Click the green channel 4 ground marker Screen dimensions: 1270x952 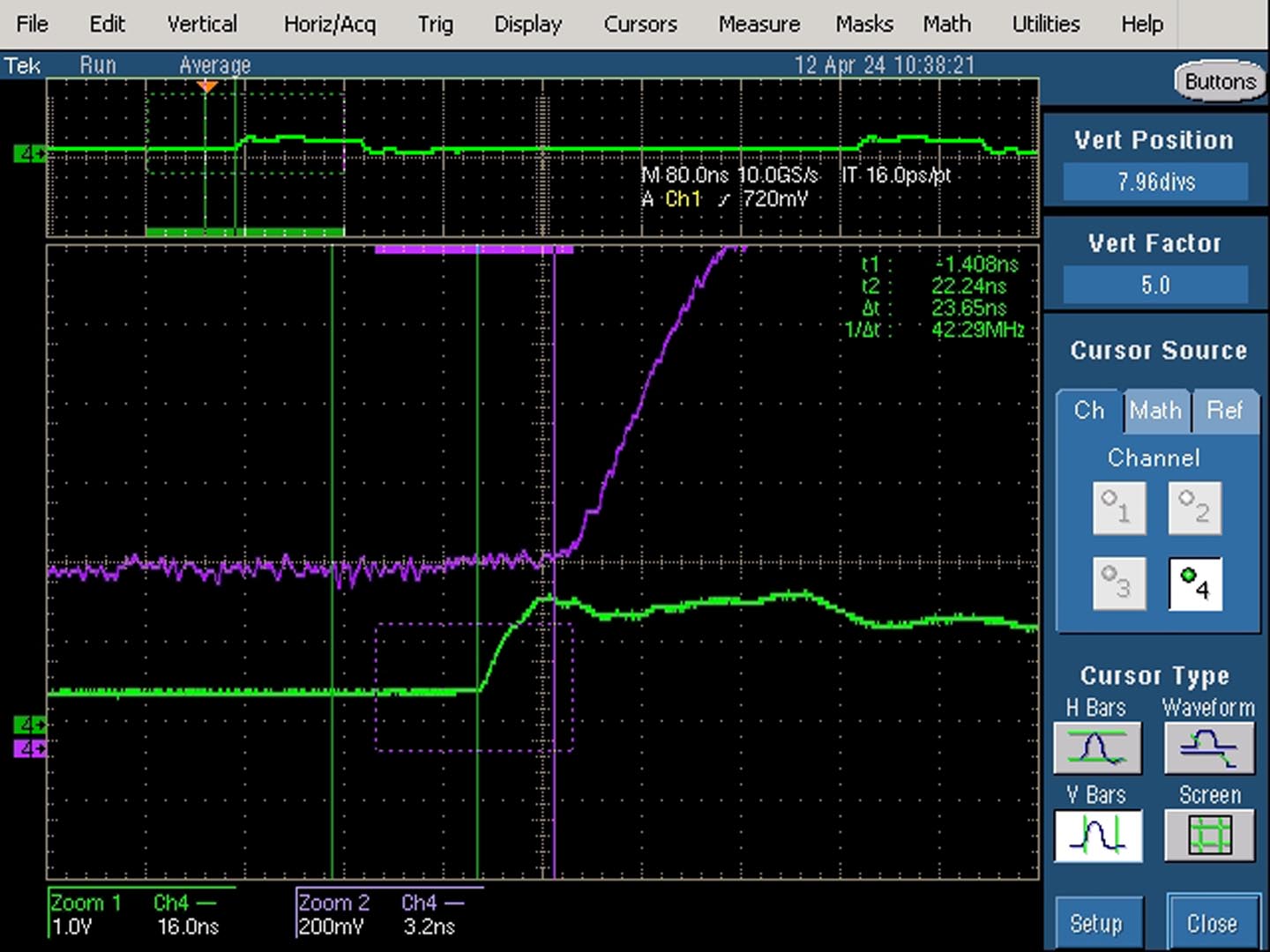(x=29, y=725)
